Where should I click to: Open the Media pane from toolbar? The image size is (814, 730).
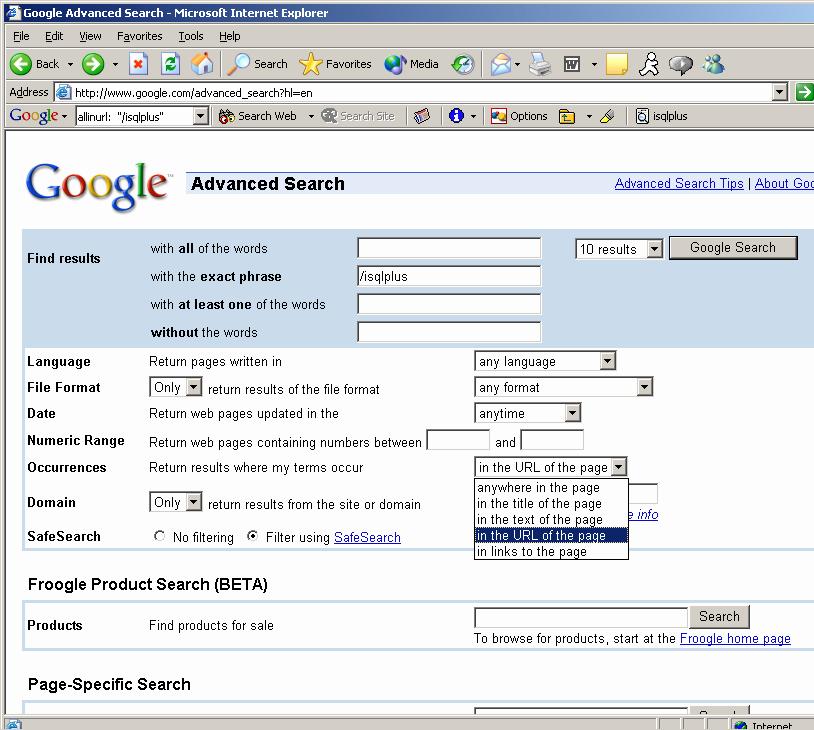412,64
